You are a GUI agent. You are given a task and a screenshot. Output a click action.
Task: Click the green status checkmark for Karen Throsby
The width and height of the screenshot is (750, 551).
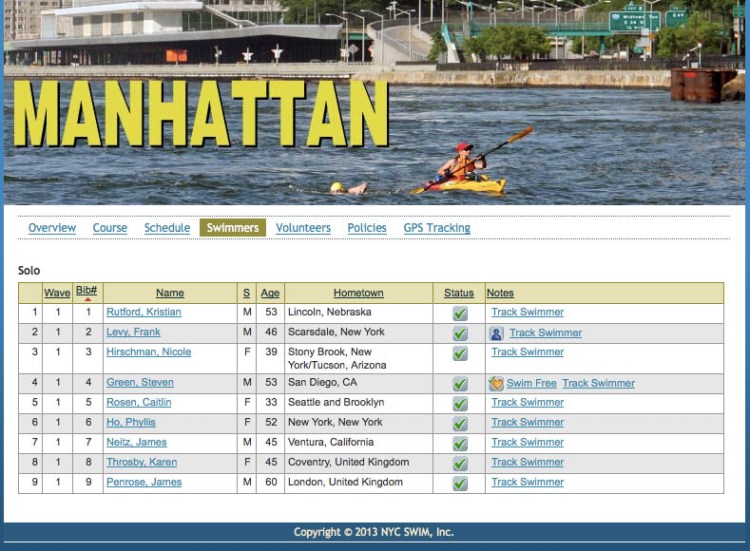coord(459,463)
